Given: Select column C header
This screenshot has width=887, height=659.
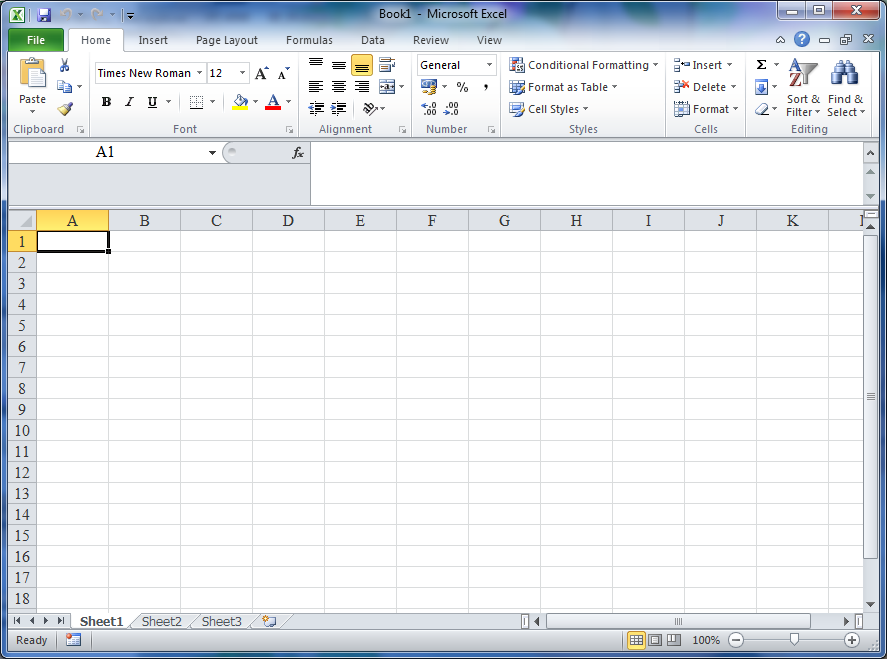Looking at the screenshot, I should tap(216, 220).
